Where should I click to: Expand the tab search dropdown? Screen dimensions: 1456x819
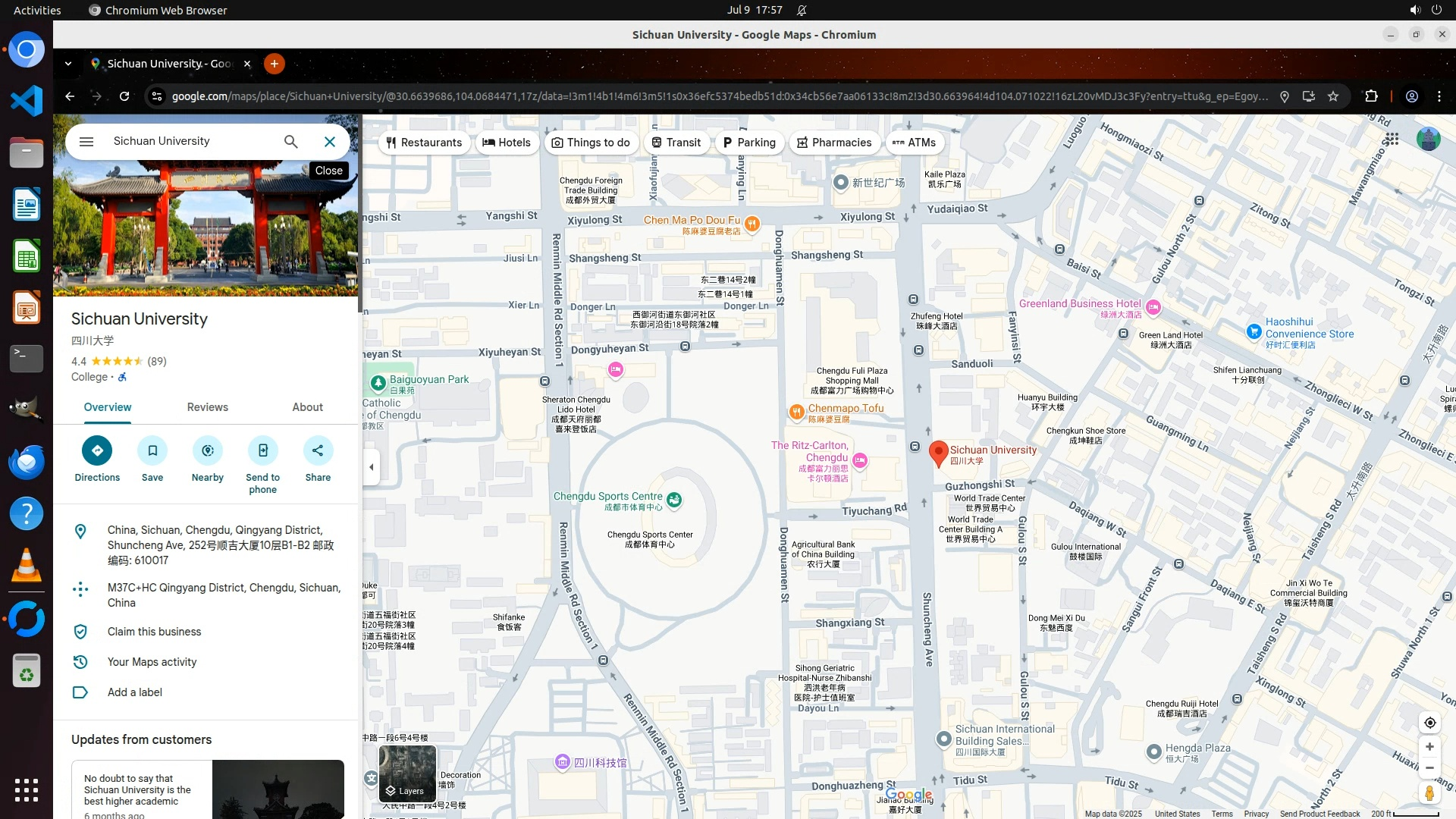coord(68,64)
